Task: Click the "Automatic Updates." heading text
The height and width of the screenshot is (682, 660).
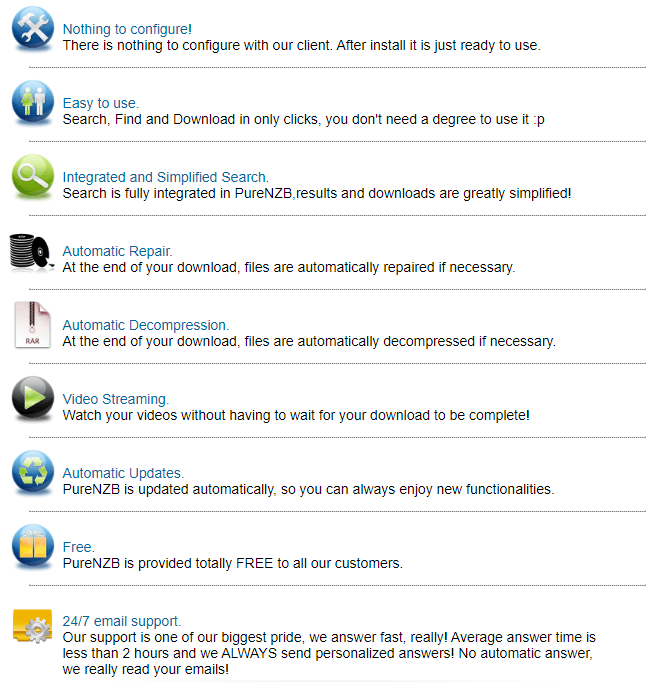Action: [x=123, y=474]
